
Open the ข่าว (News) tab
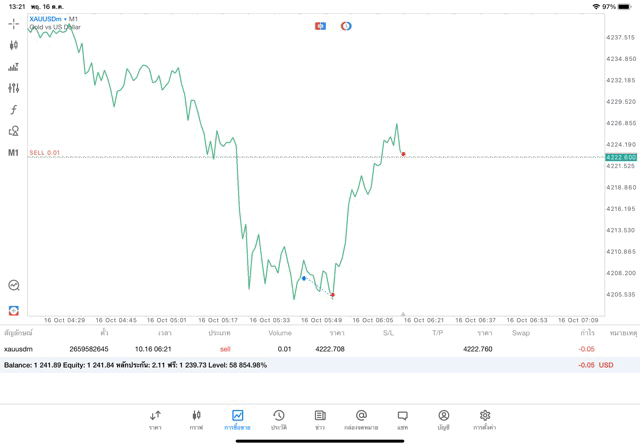coord(320,420)
